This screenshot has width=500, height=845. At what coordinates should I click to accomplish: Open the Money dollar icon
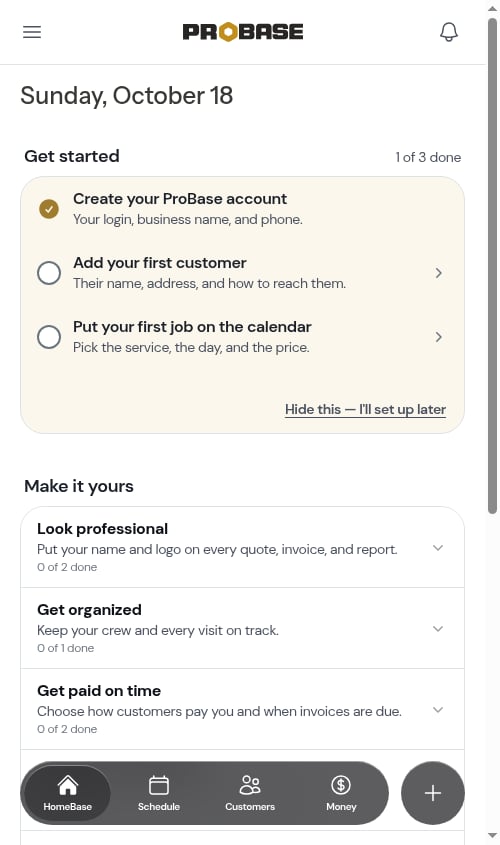[x=341, y=785]
